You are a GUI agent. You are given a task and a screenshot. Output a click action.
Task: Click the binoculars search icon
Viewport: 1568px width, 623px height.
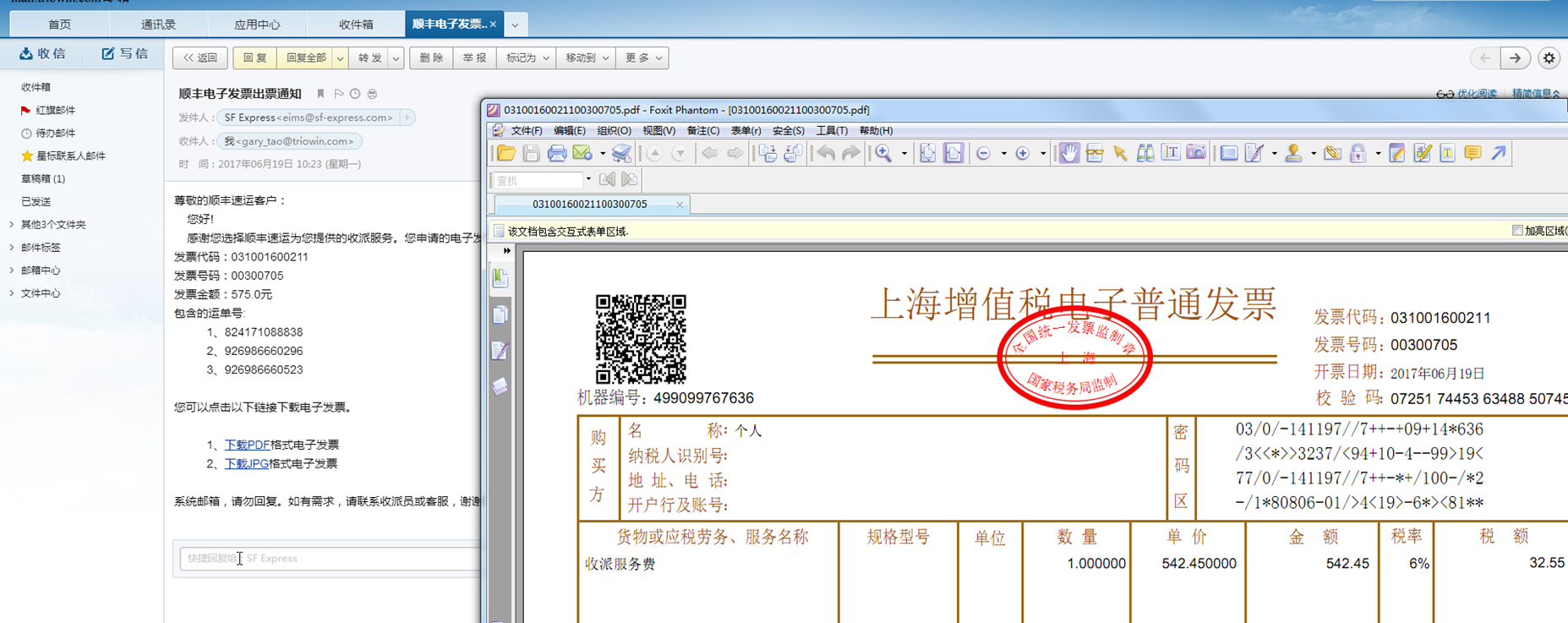1145,153
